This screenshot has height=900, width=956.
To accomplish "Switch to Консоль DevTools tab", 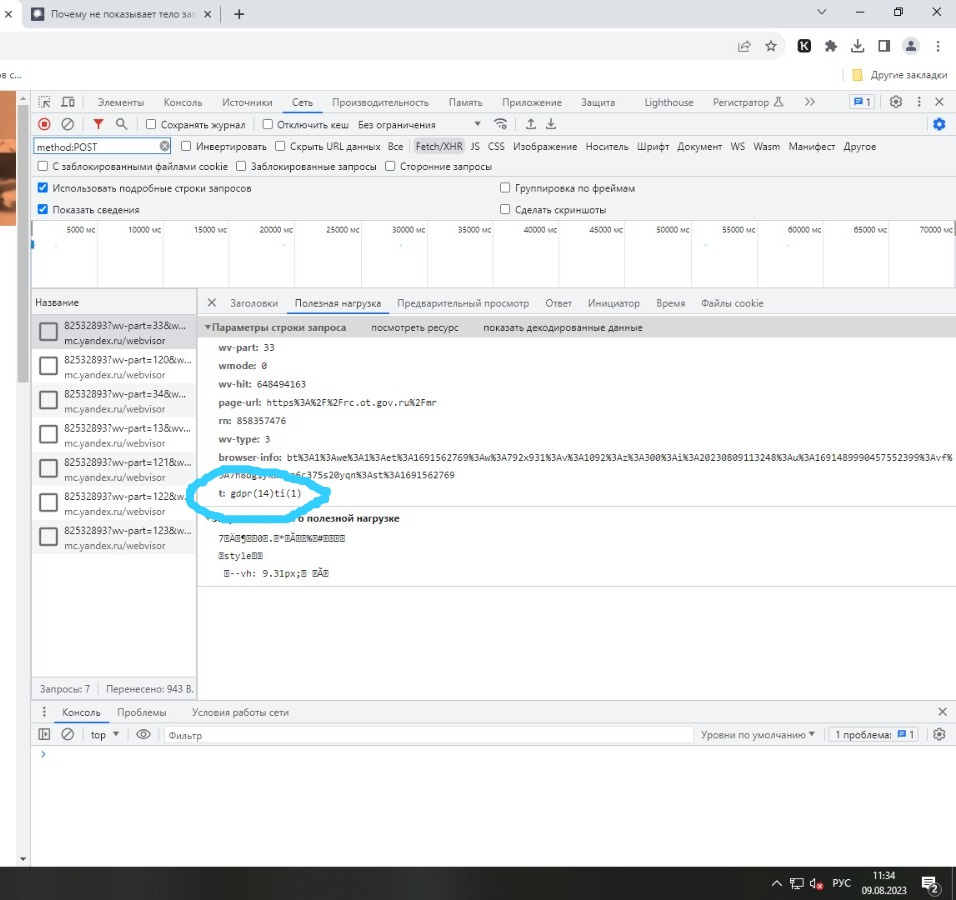I will 183,102.
